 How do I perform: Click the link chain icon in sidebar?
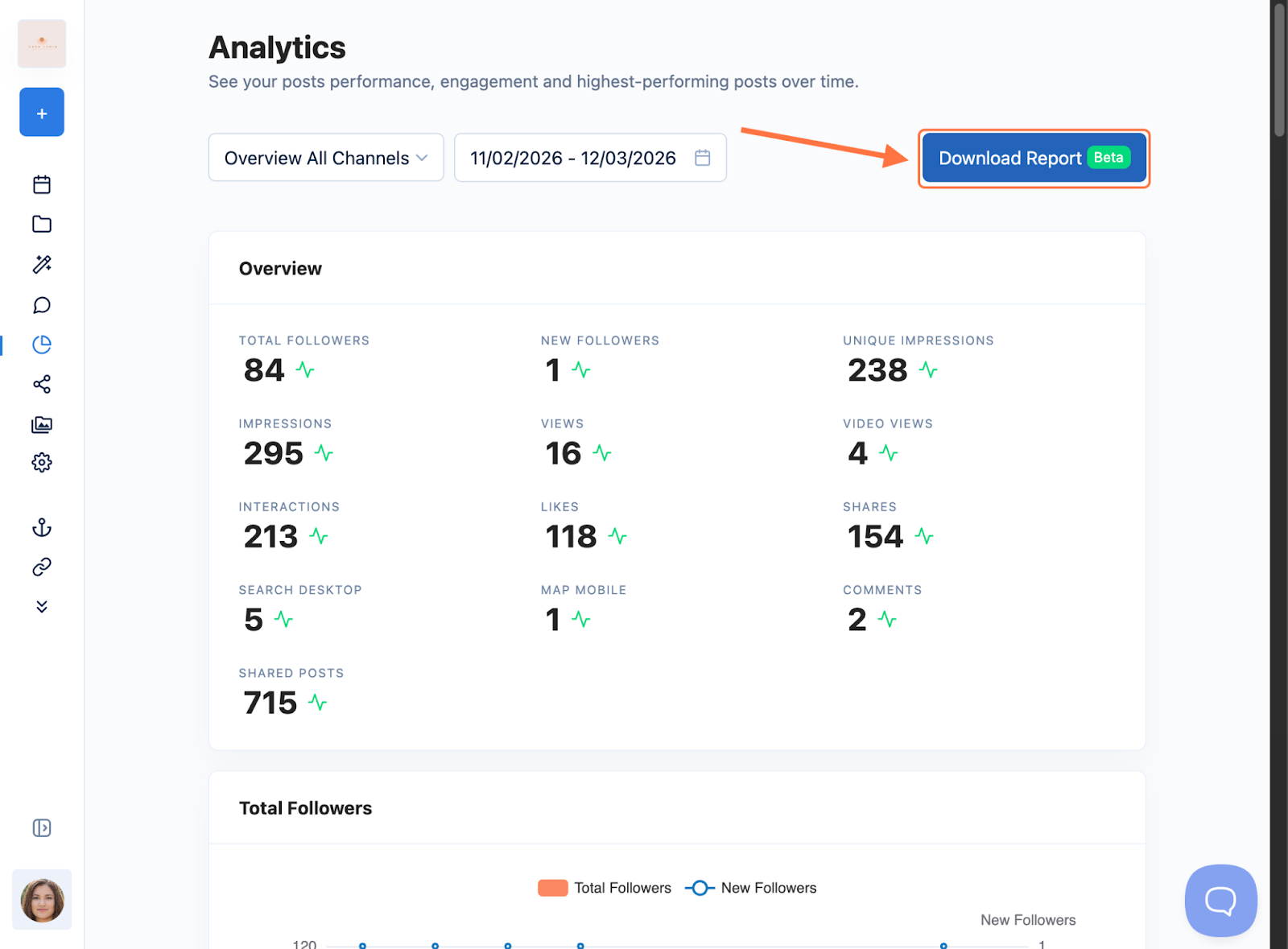tap(42, 567)
